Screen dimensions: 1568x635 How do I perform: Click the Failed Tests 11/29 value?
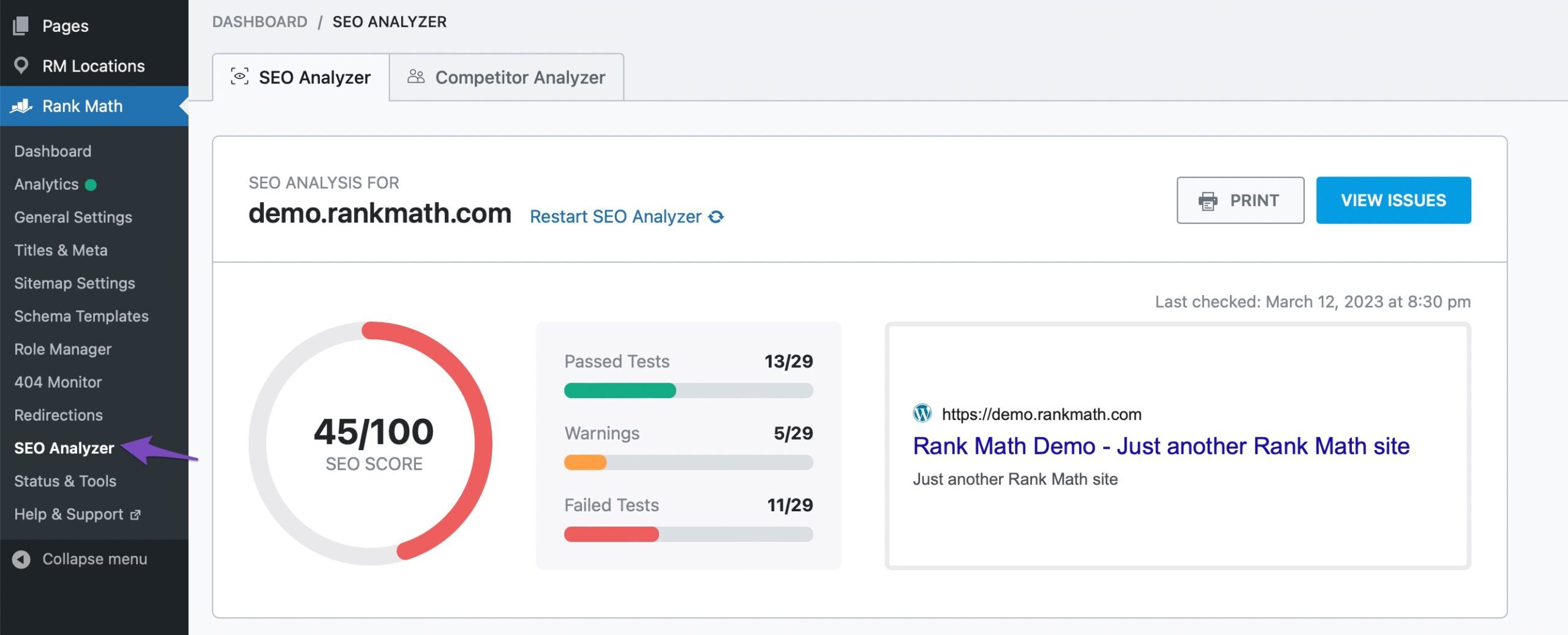point(790,505)
